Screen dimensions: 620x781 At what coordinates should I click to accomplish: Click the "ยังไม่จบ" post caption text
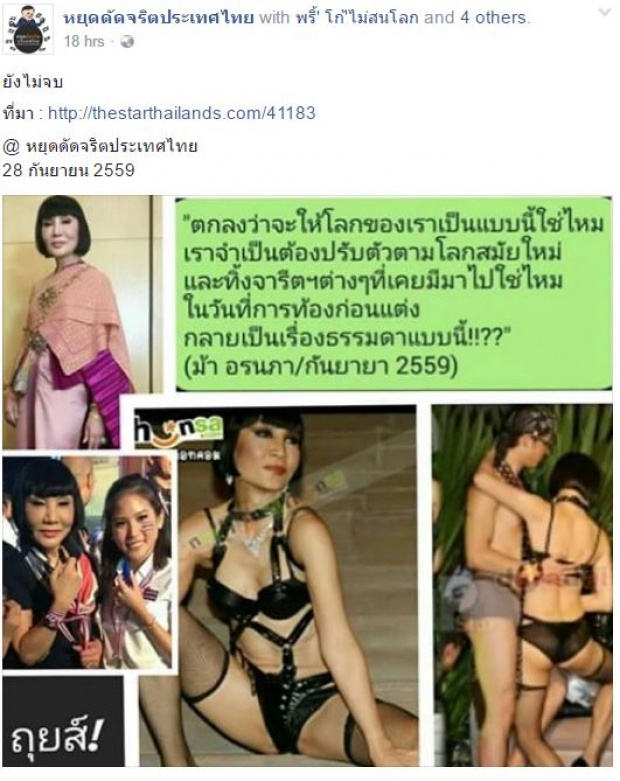(33, 82)
